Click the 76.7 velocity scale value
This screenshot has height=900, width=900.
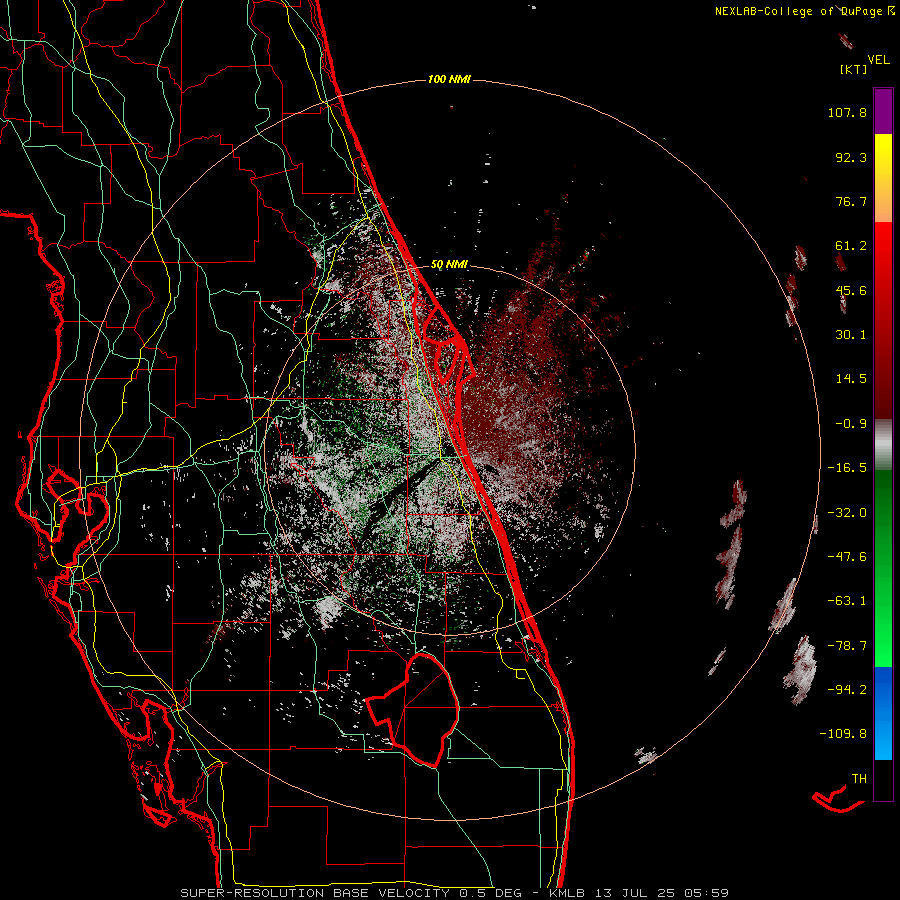(x=851, y=201)
